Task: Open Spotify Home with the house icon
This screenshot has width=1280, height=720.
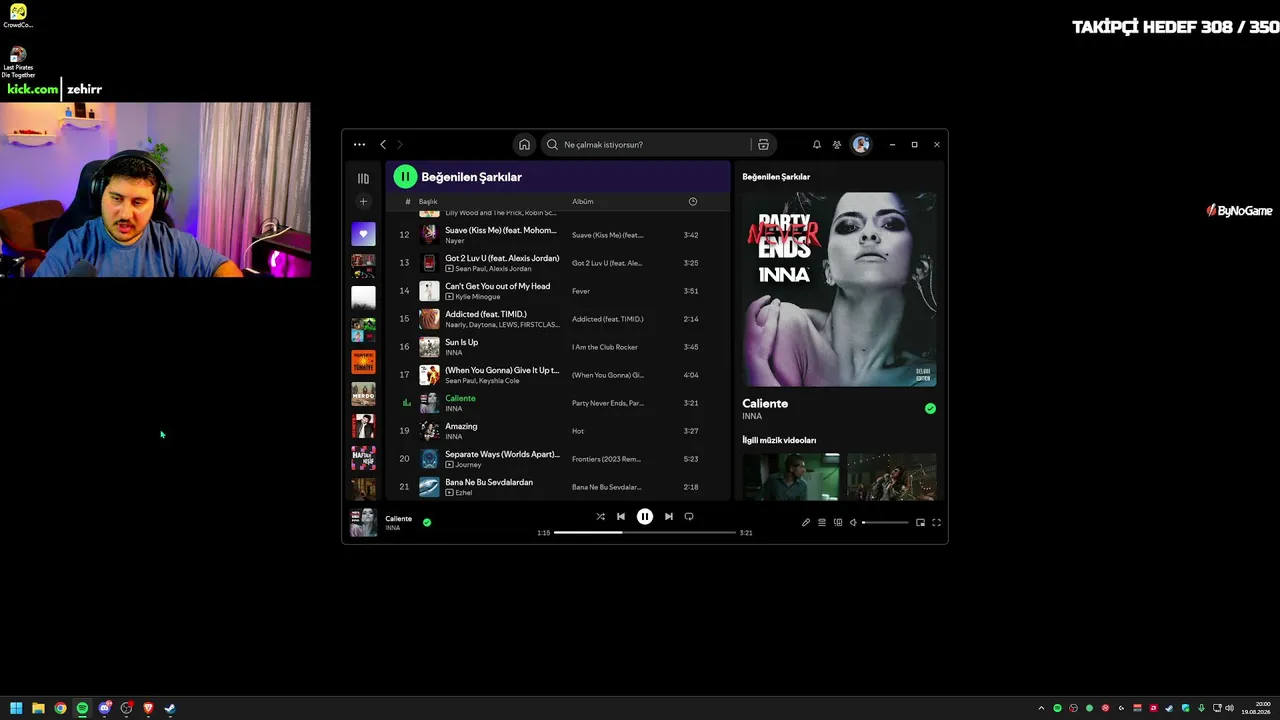Action: coord(524,145)
